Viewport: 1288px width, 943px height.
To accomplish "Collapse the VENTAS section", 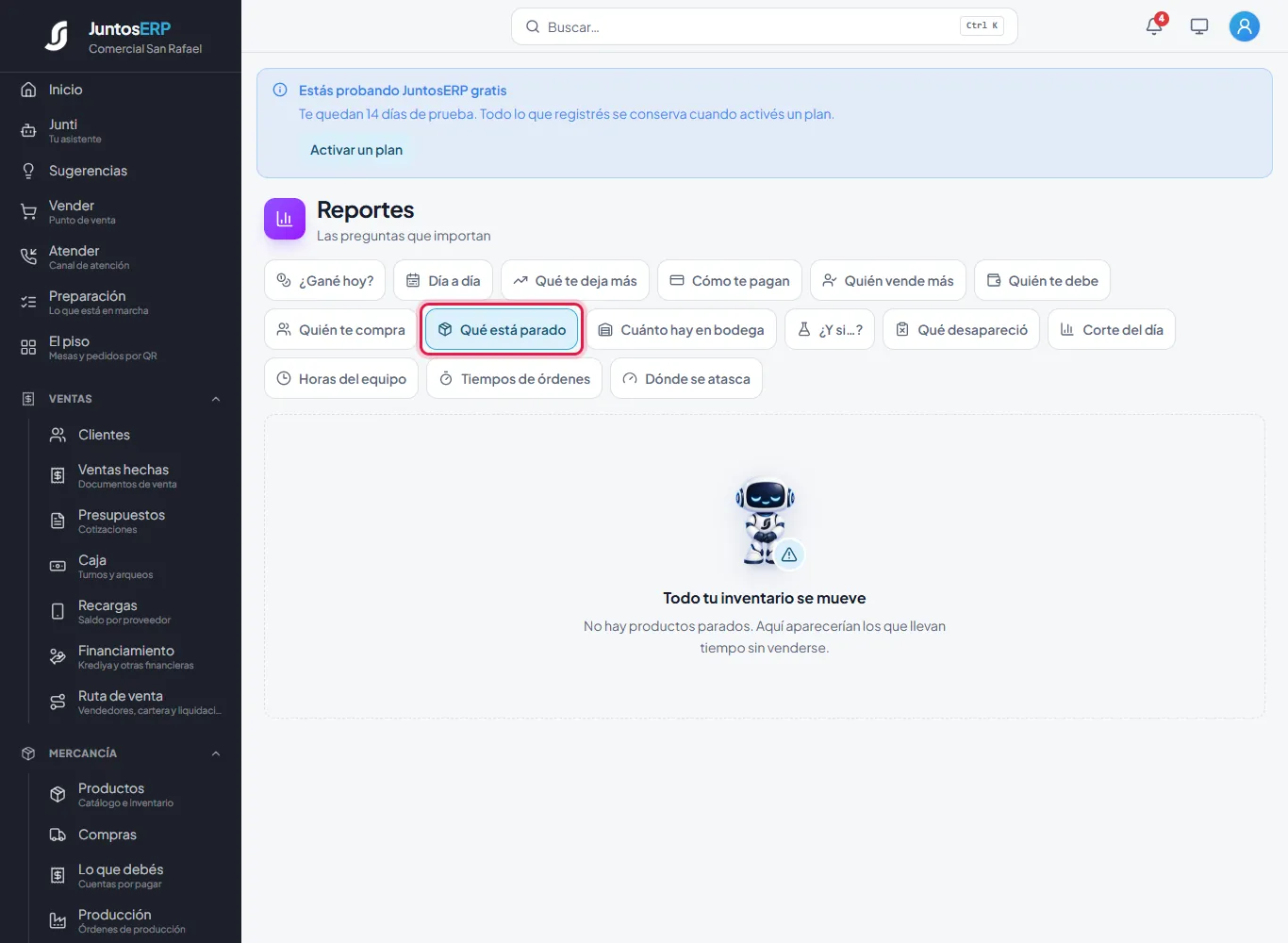I will tap(216, 399).
